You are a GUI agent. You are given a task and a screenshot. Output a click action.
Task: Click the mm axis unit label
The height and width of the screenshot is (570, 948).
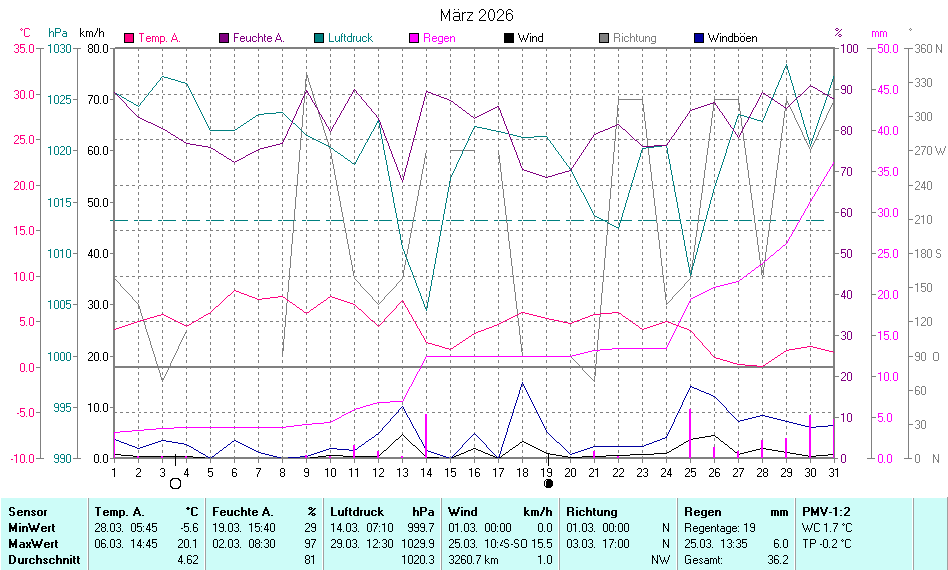pyautogui.click(x=879, y=33)
